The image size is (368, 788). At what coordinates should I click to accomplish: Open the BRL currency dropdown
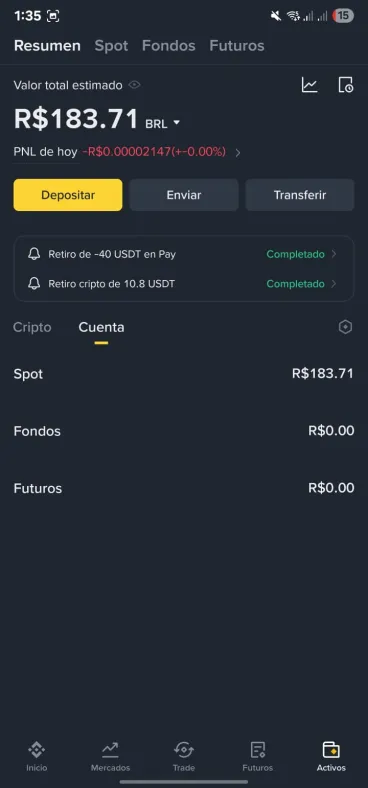click(162, 124)
